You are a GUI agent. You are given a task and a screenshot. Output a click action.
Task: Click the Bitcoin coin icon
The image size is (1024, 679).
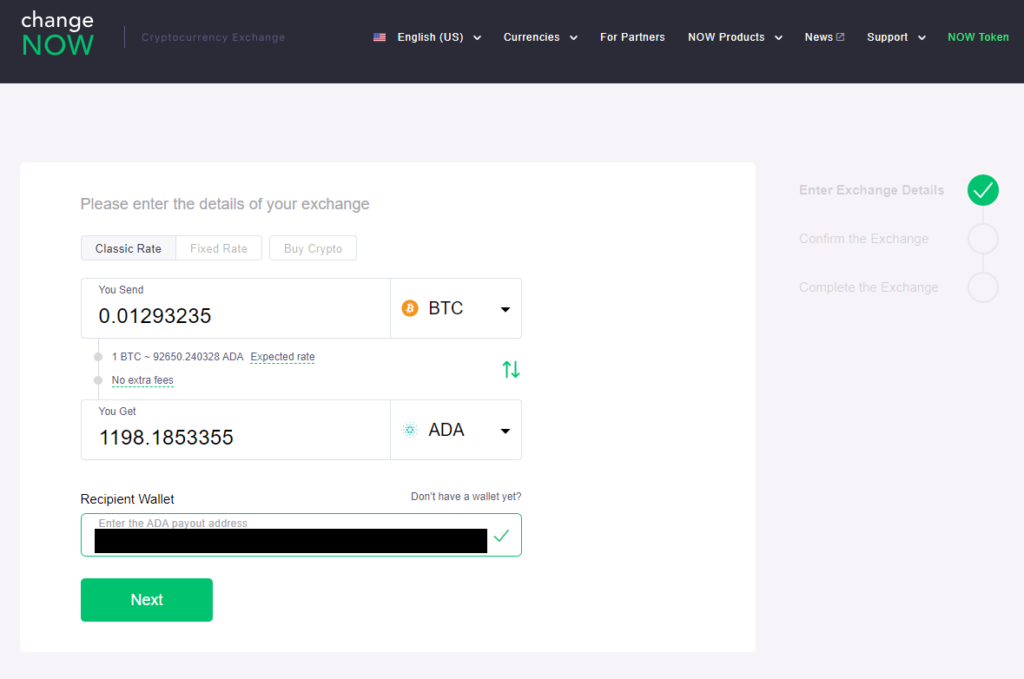point(410,308)
